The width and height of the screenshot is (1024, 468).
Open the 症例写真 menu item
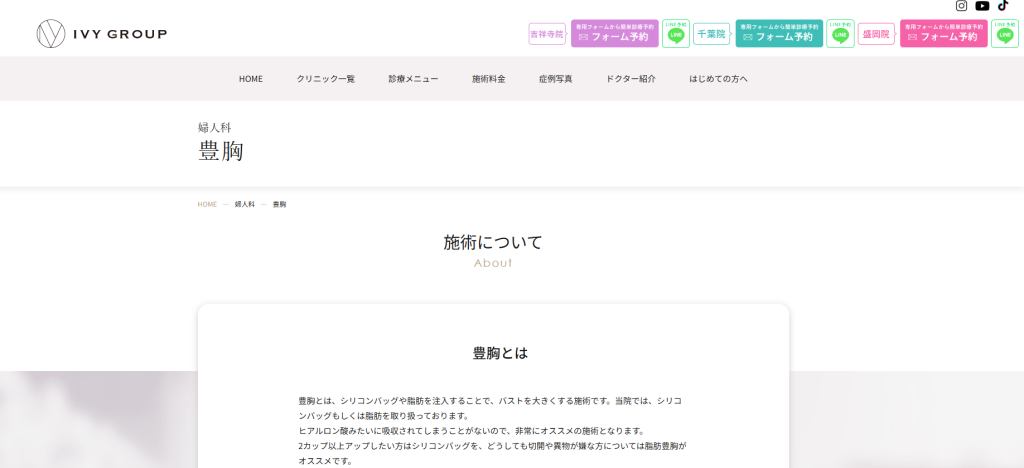tap(555, 79)
